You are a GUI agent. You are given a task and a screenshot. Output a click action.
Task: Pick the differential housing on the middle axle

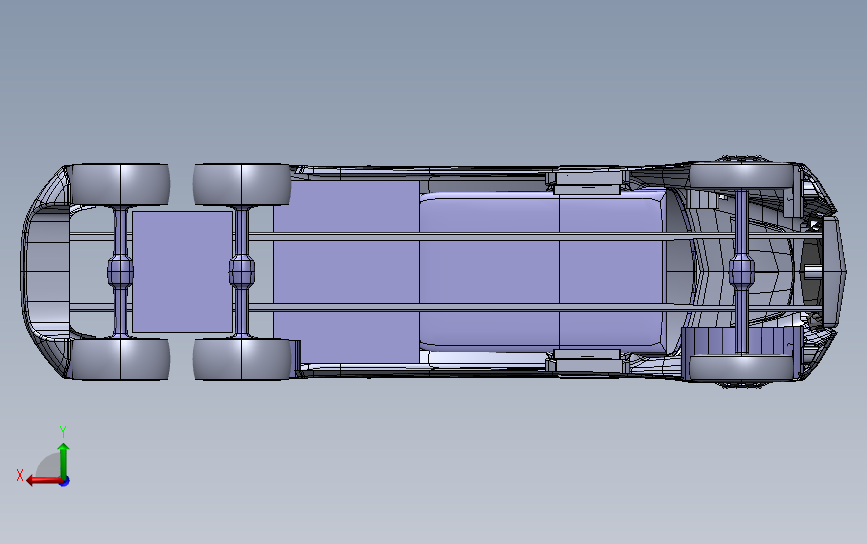(x=242, y=271)
